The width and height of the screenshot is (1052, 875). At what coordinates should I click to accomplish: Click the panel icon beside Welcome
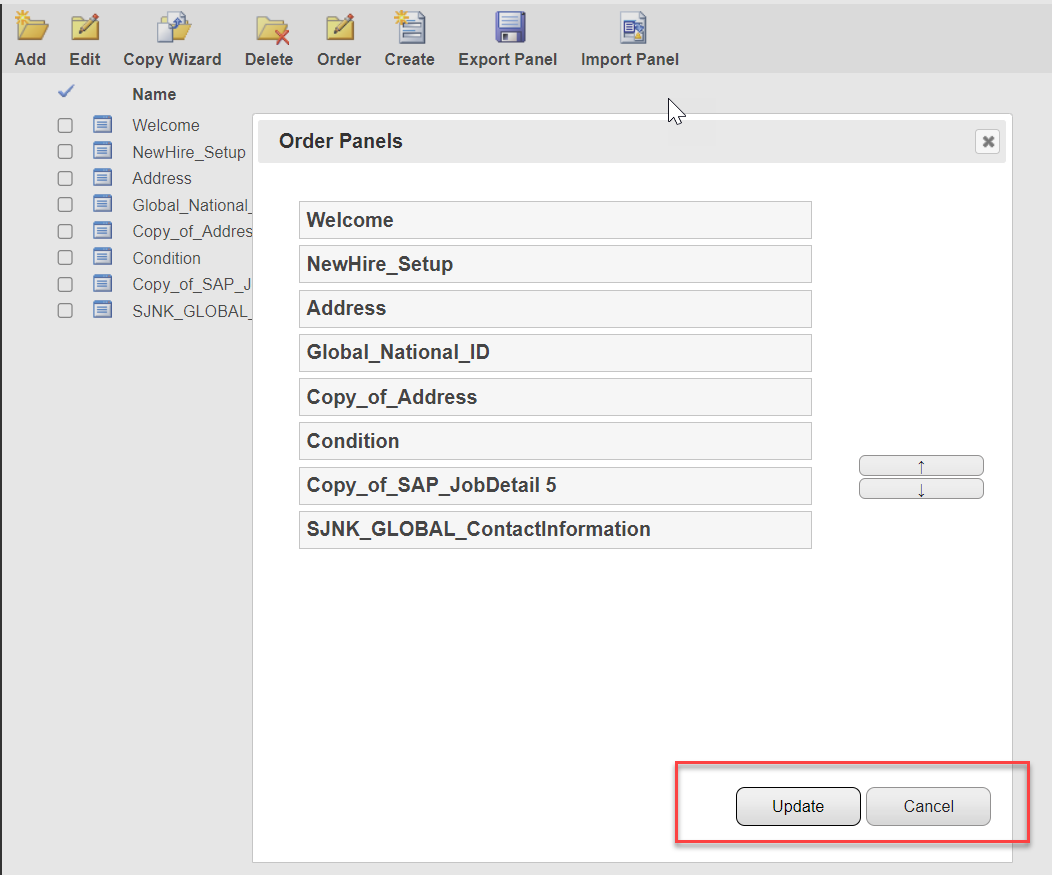tap(103, 124)
